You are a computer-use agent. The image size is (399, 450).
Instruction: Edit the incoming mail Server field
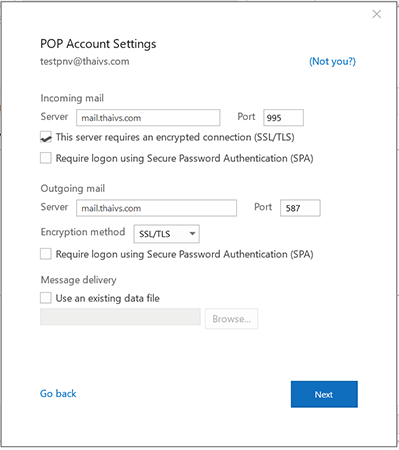pyautogui.click(x=148, y=118)
